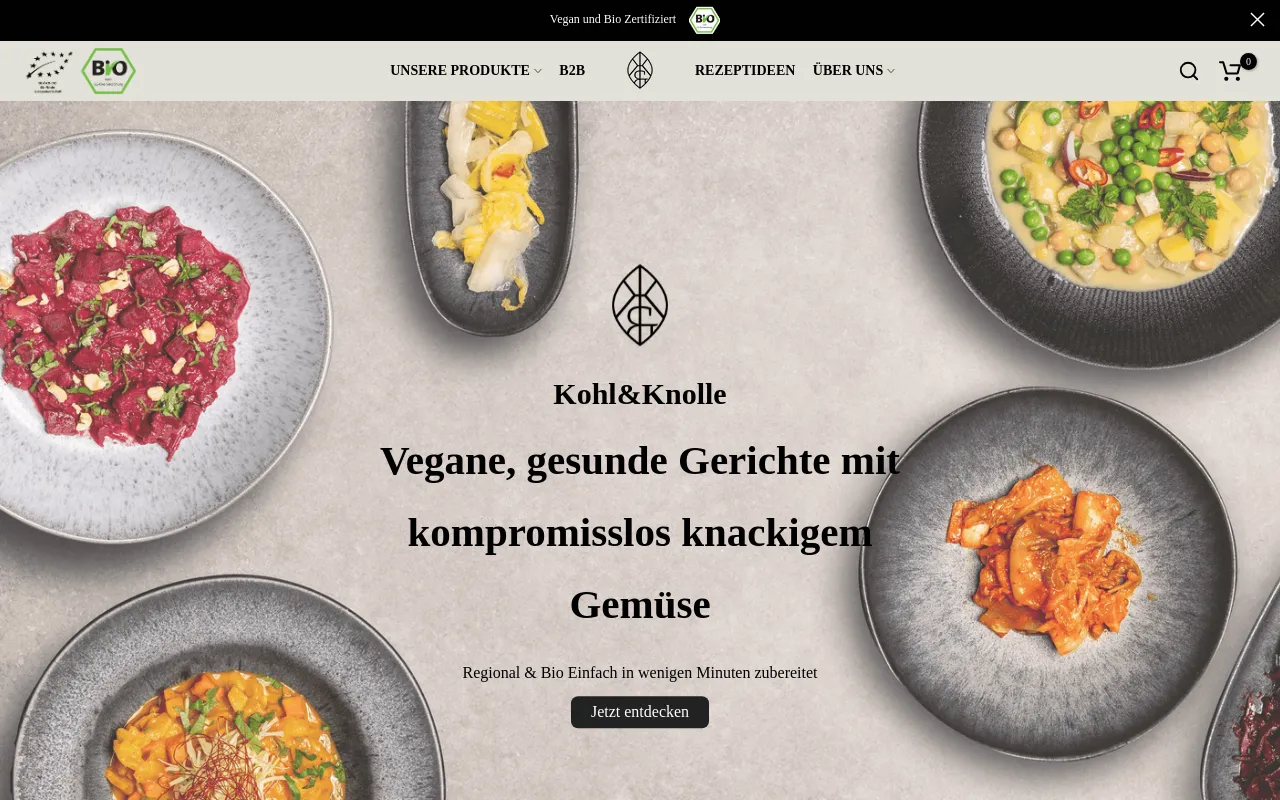Expand the Unsere Produkte dropdown arrow
The image size is (1280, 800).
[x=538, y=71]
